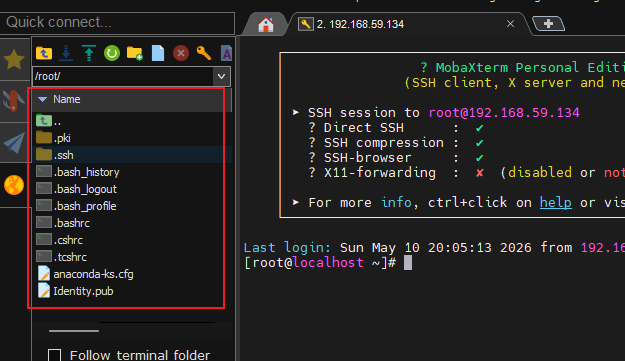Select the Identity.pub file
This screenshot has width=625, height=361.
pyautogui.click(x=132, y=291)
